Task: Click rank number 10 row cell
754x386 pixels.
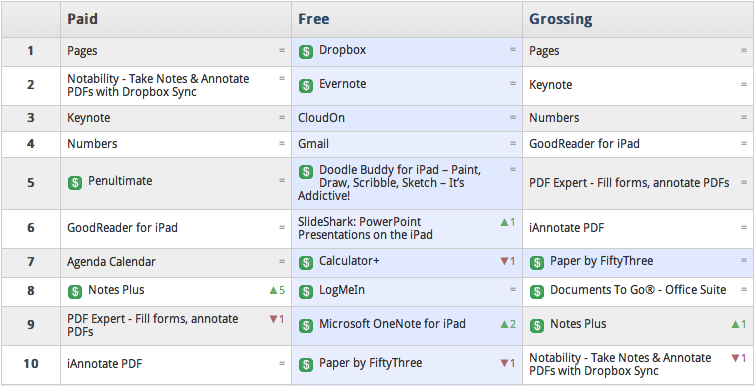Action: coord(31,363)
